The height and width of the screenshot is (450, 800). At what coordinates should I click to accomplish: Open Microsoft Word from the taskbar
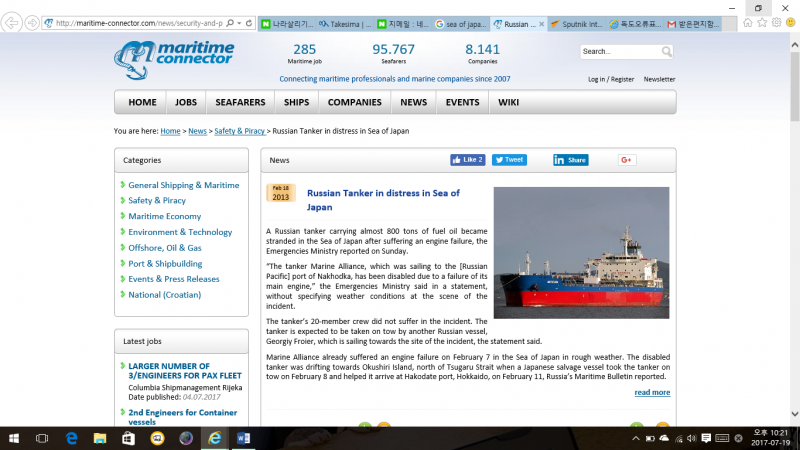coord(244,438)
